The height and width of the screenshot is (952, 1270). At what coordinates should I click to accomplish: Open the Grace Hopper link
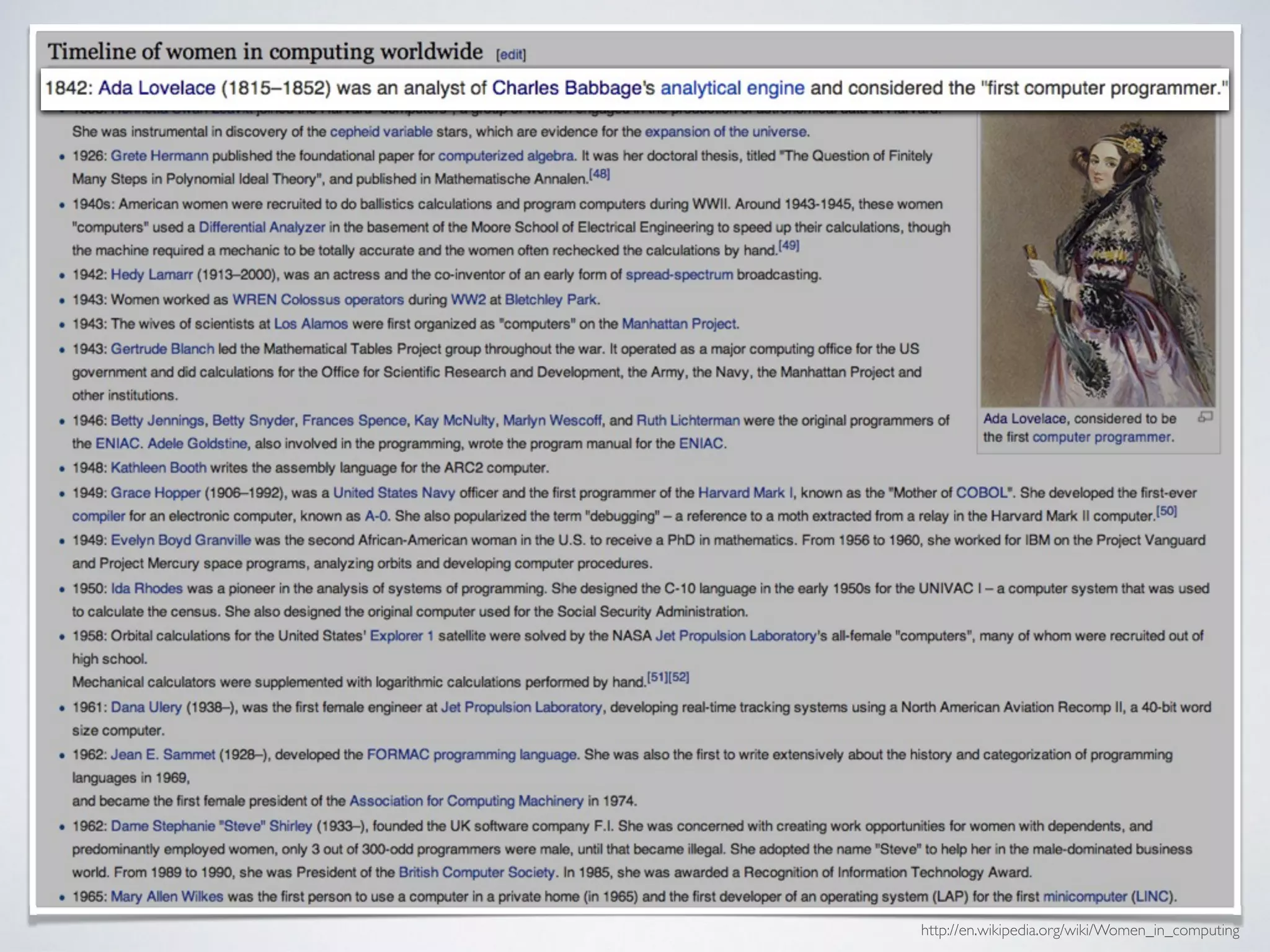(x=156, y=493)
